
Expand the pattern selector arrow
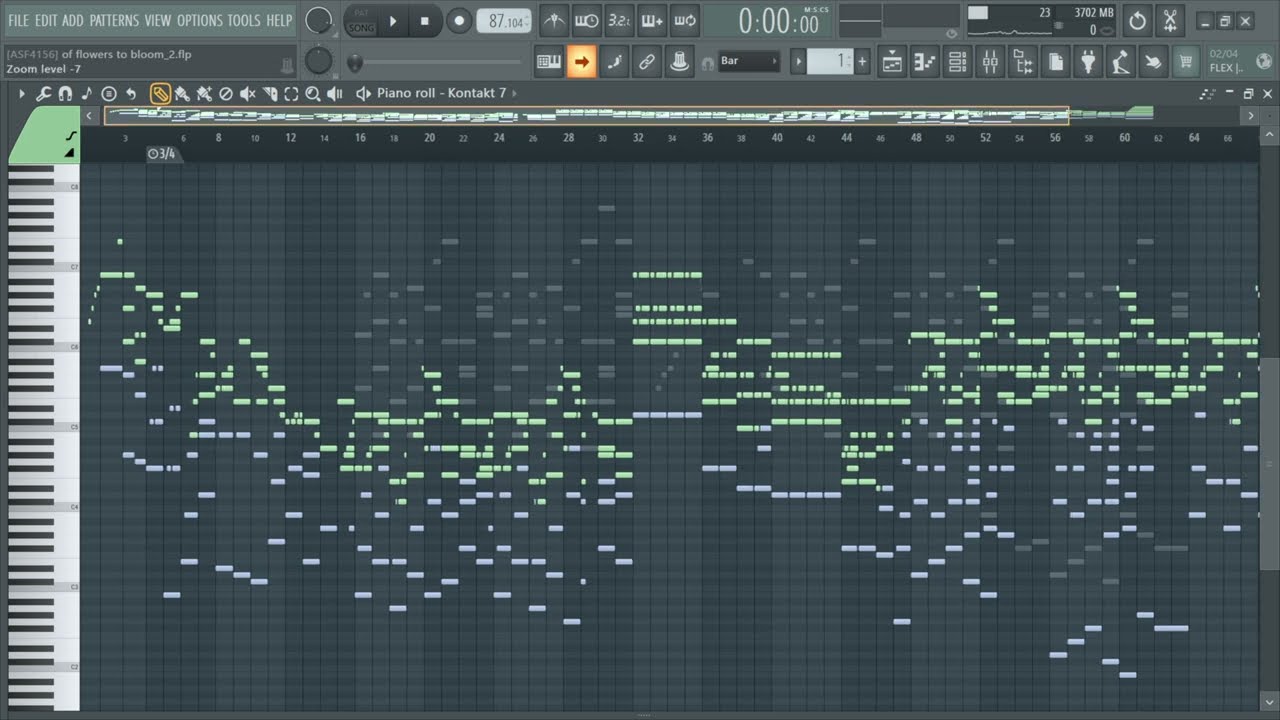point(798,61)
